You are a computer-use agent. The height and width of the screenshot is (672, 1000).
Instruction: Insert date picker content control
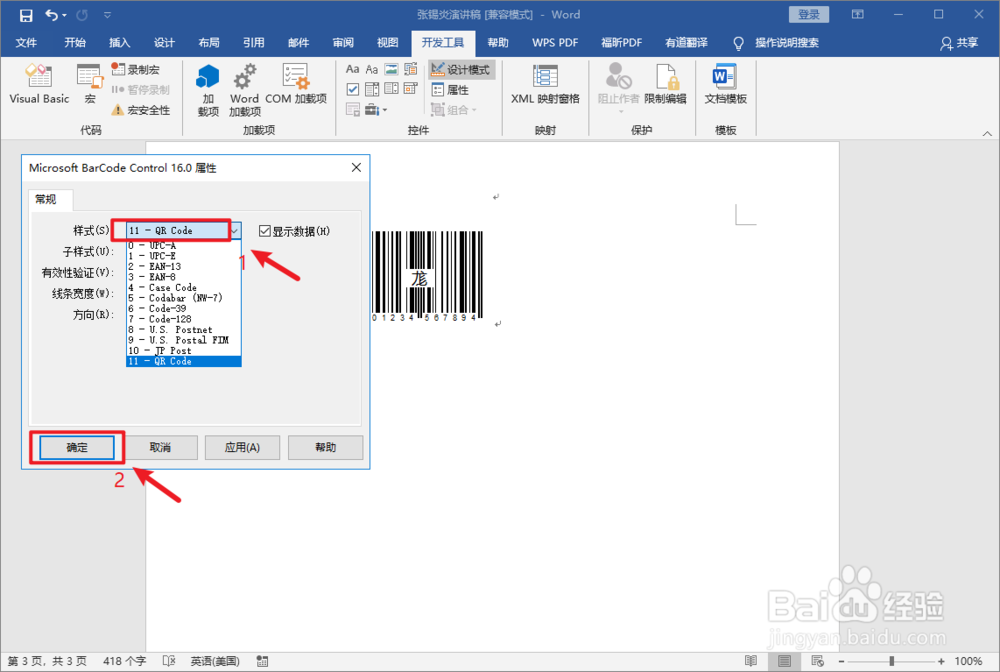click(411, 89)
